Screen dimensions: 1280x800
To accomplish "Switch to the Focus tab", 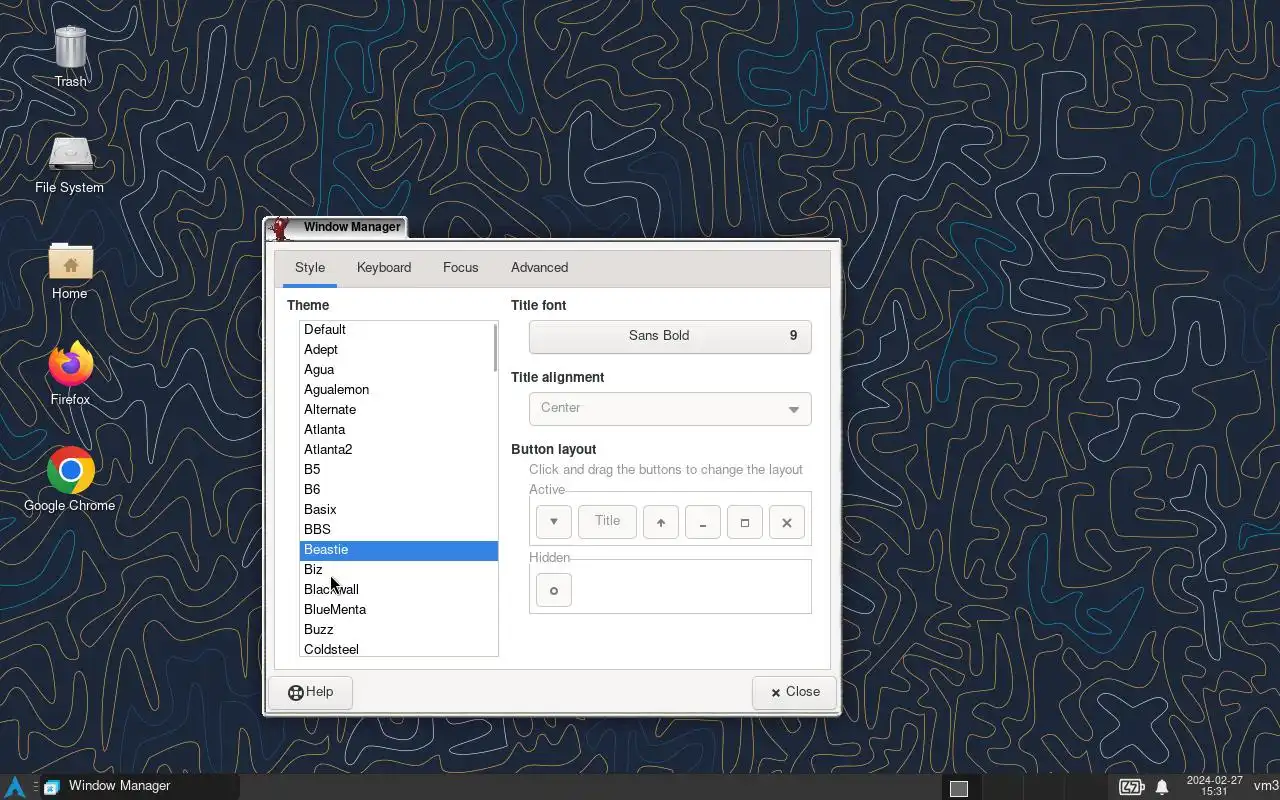I will pos(461,268).
